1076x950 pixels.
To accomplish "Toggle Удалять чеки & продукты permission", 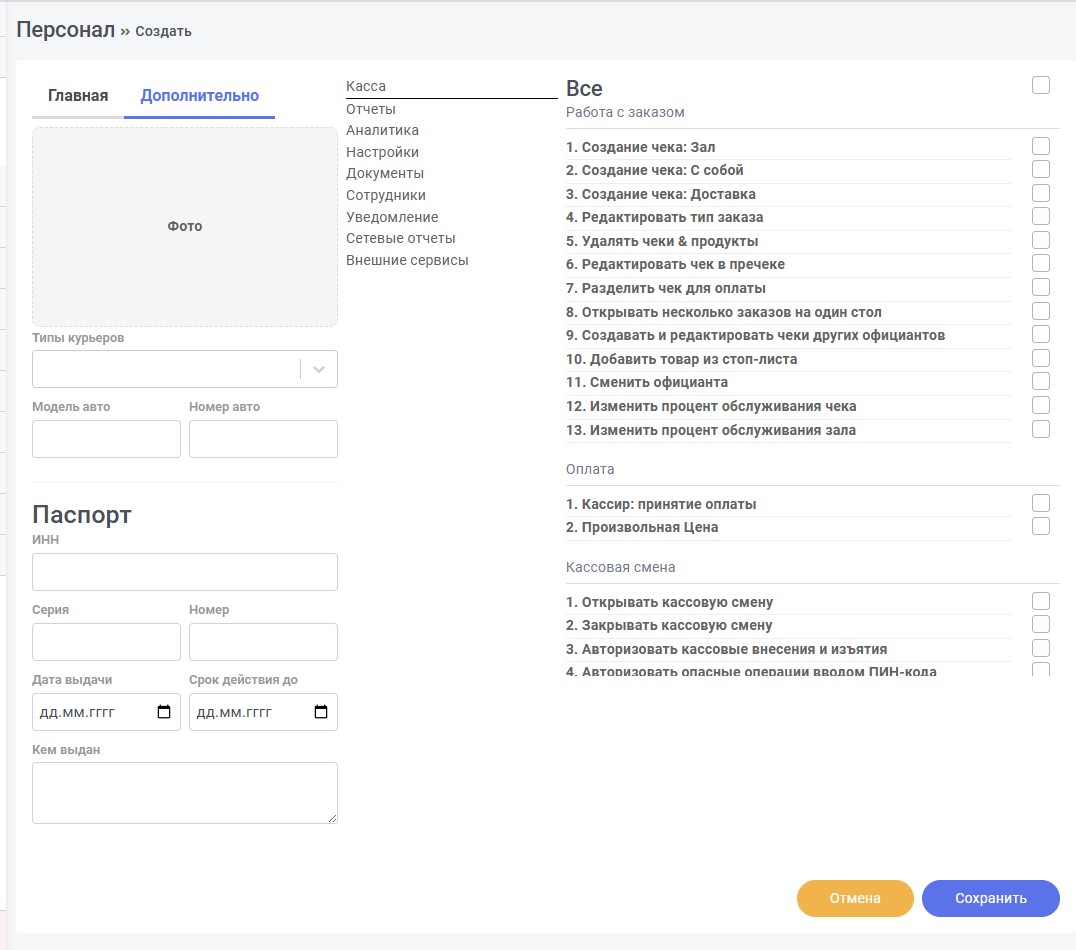I will pos(1041,240).
